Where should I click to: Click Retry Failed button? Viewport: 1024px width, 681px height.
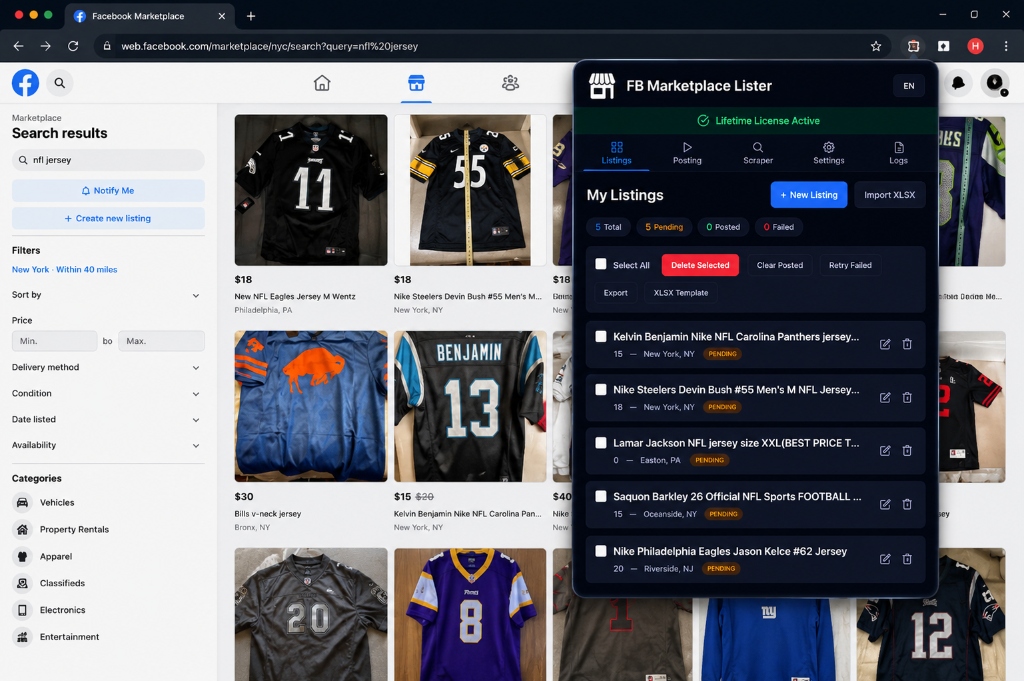click(x=850, y=265)
